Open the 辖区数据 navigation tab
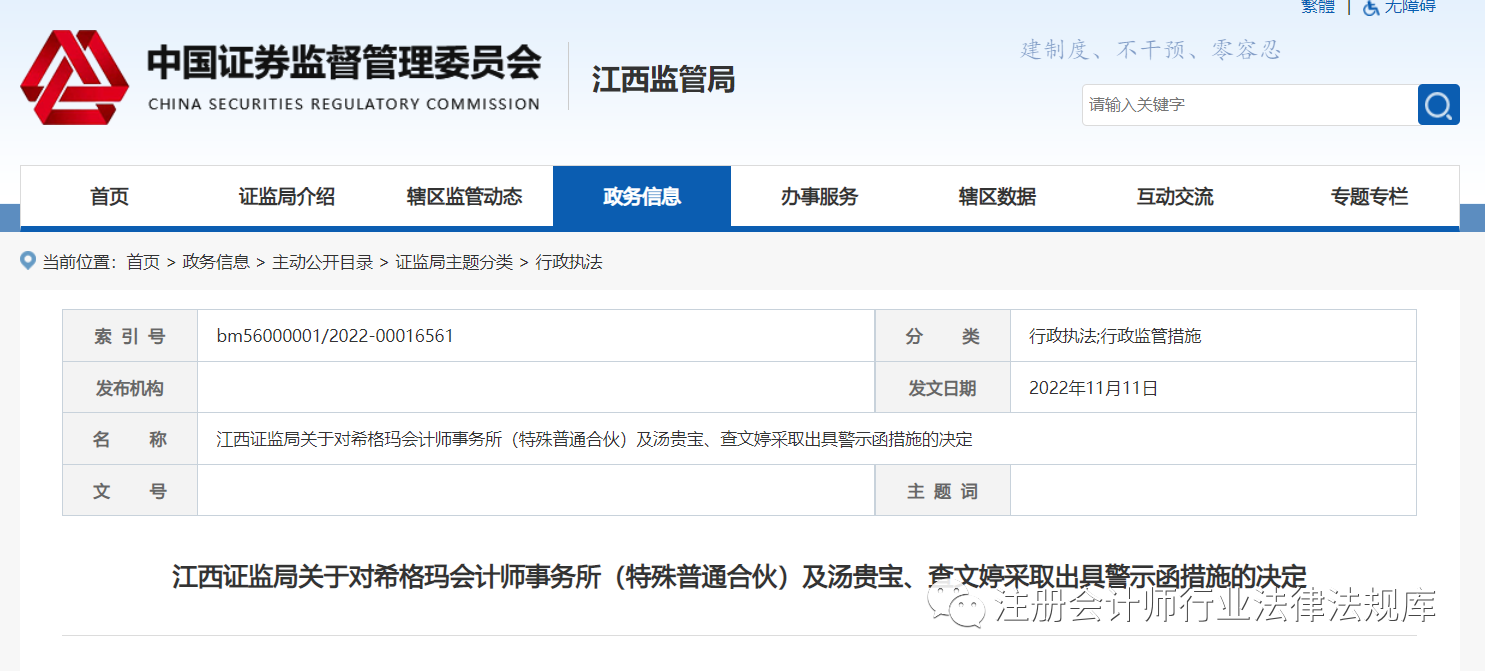This screenshot has width=1485, height=671. (x=997, y=197)
